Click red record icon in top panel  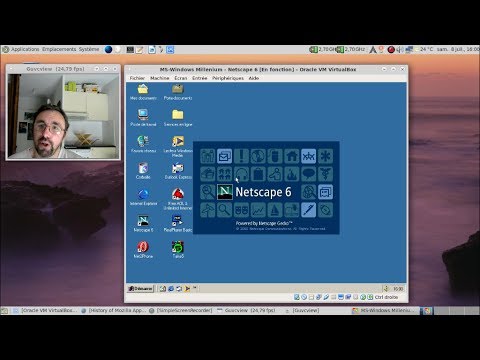(x=391, y=50)
